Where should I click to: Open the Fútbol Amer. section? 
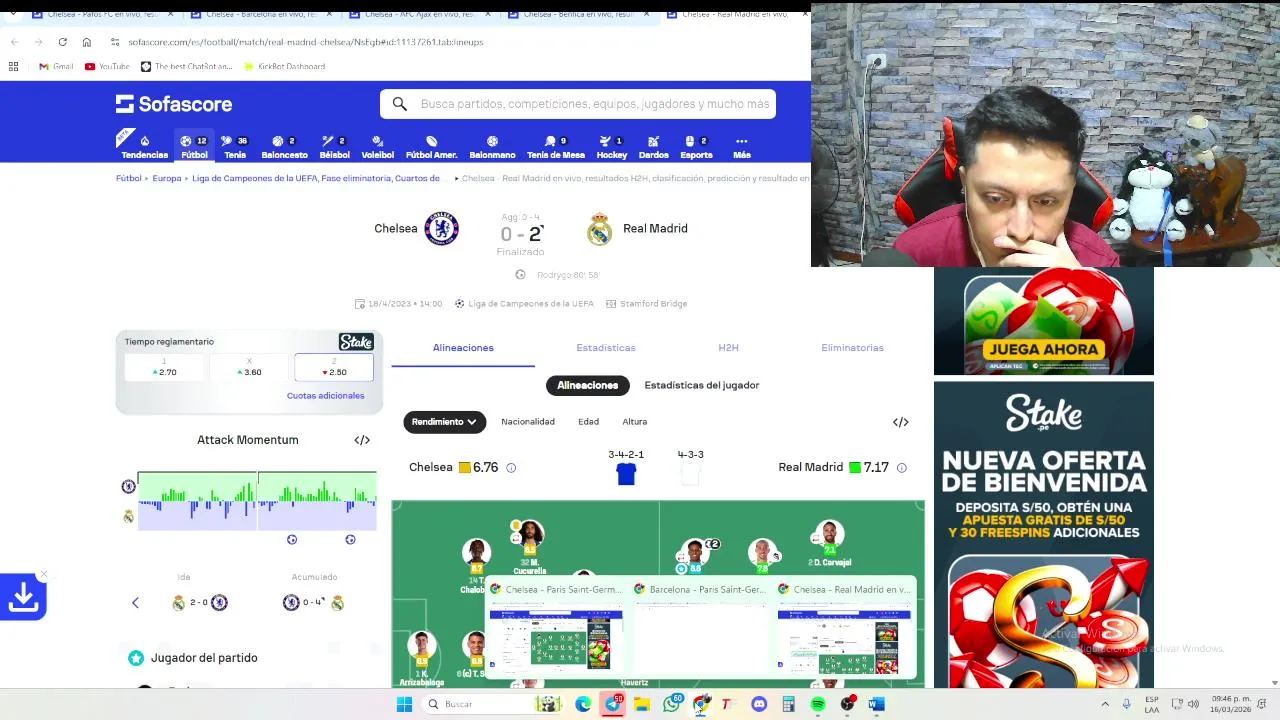(x=431, y=147)
